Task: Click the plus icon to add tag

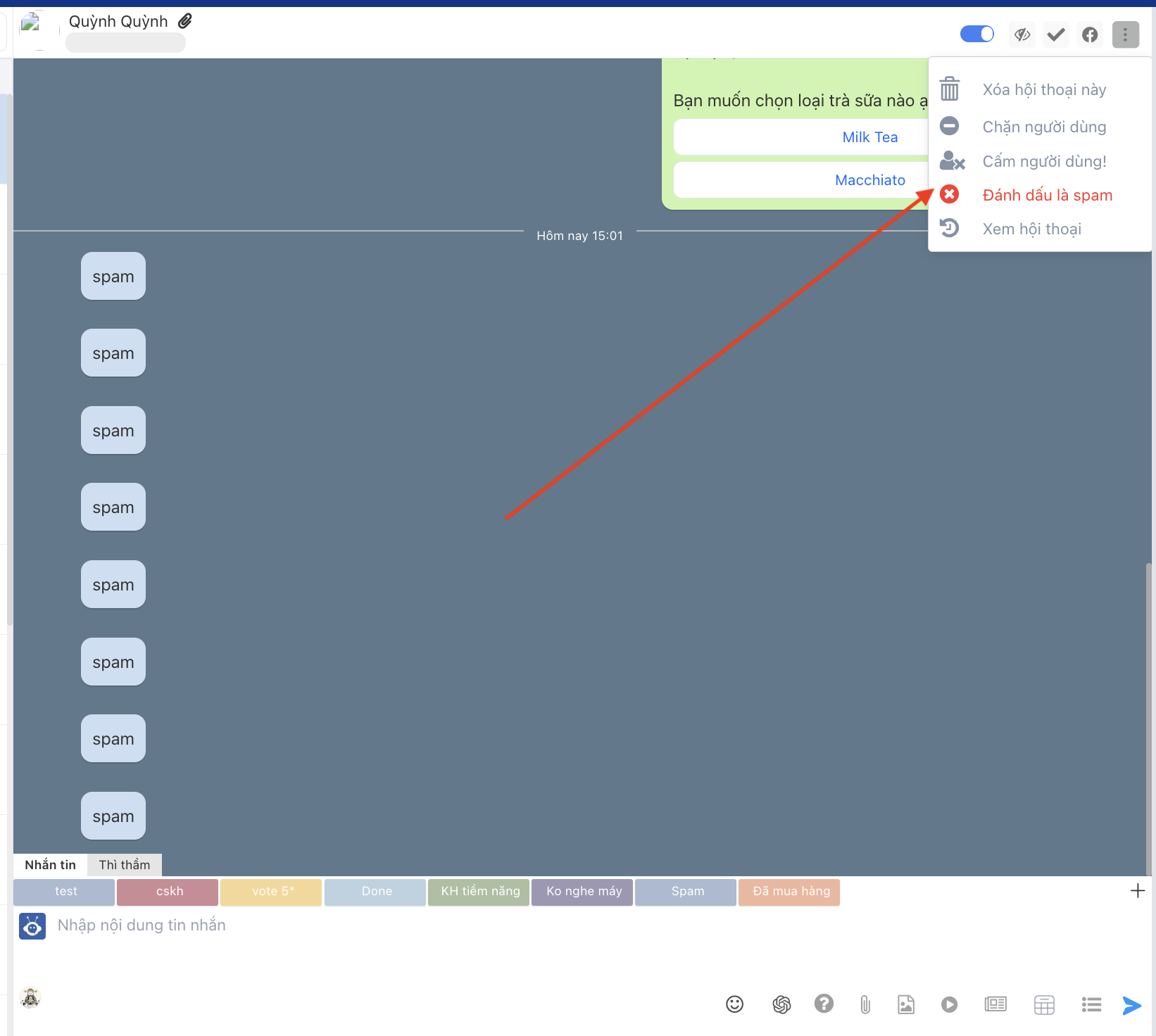Action: coord(1137,891)
